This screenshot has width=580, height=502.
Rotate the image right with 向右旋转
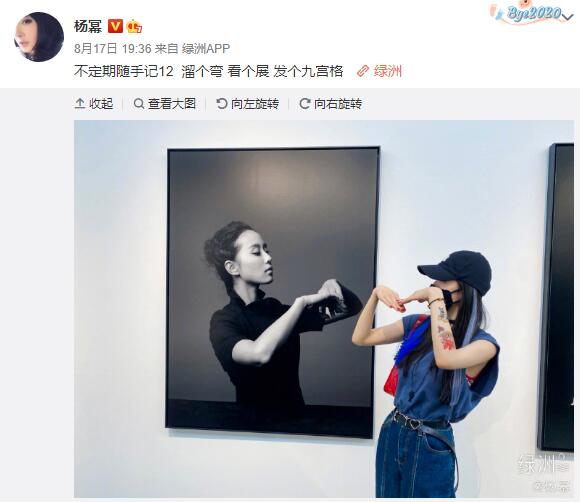(330, 104)
